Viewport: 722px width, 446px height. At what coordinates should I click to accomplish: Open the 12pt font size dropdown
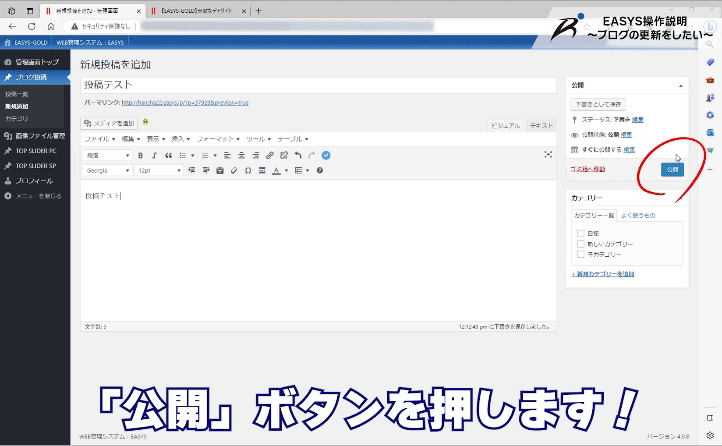[159, 170]
